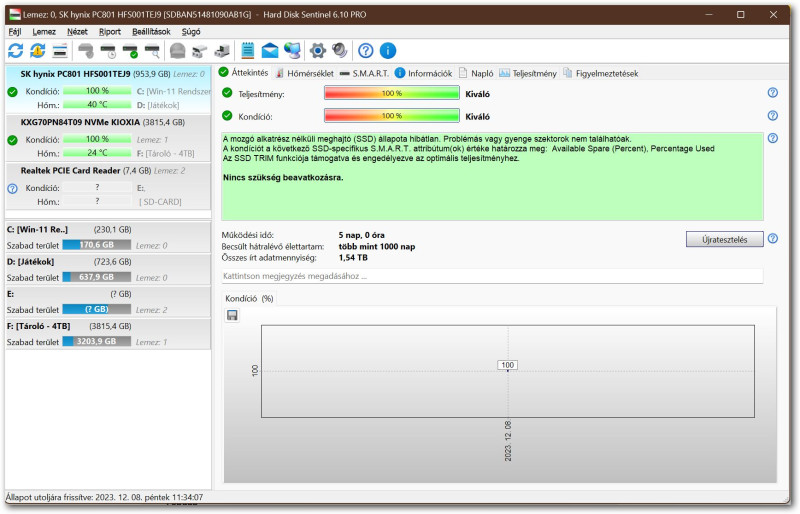Click help icon next to Újratesztelés button
Image resolution: width=800 pixels, height=514 pixels.
pos(772,238)
